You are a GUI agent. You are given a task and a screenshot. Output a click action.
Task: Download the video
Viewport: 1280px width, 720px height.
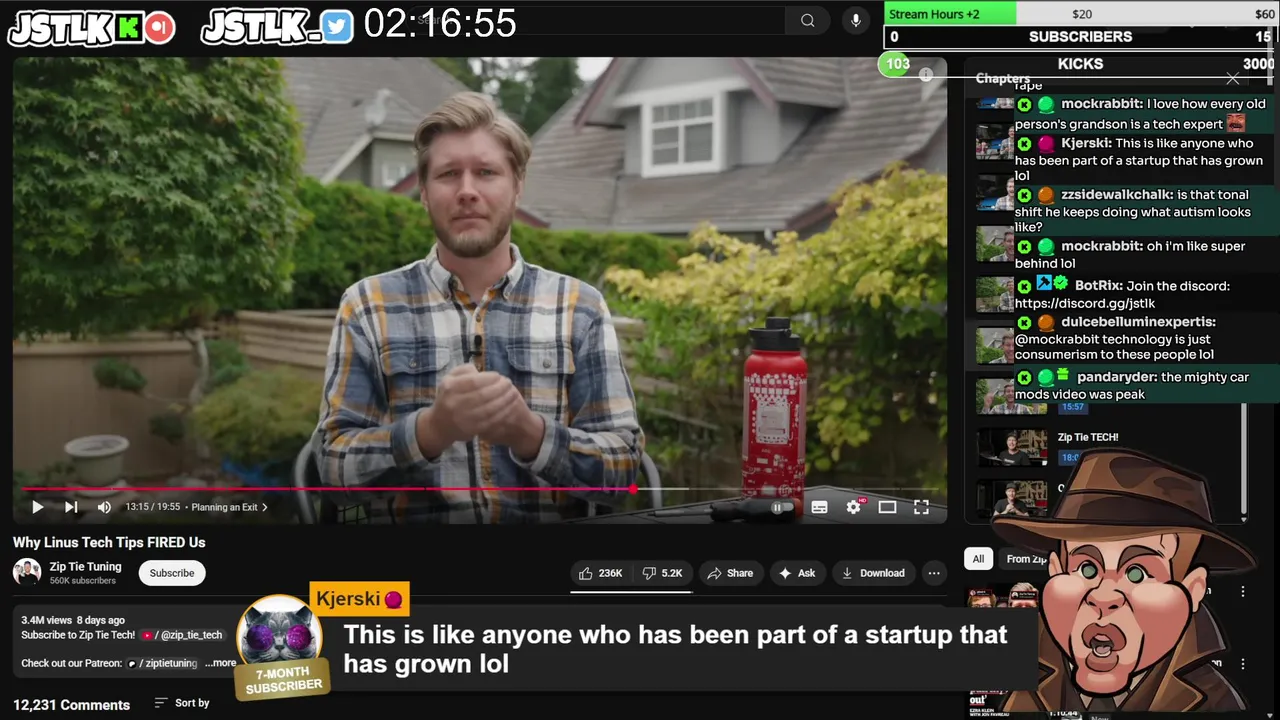(x=873, y=573)
